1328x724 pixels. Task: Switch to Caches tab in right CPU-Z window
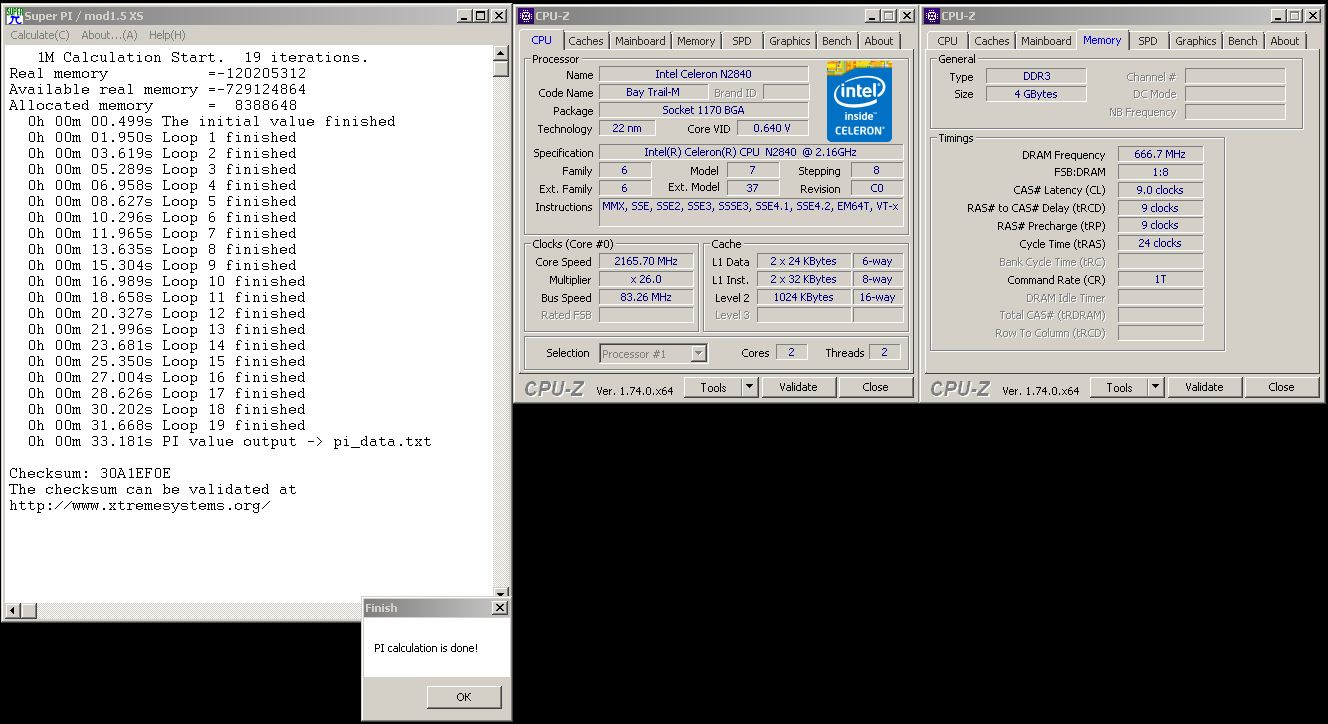click(x=992, y=41)
